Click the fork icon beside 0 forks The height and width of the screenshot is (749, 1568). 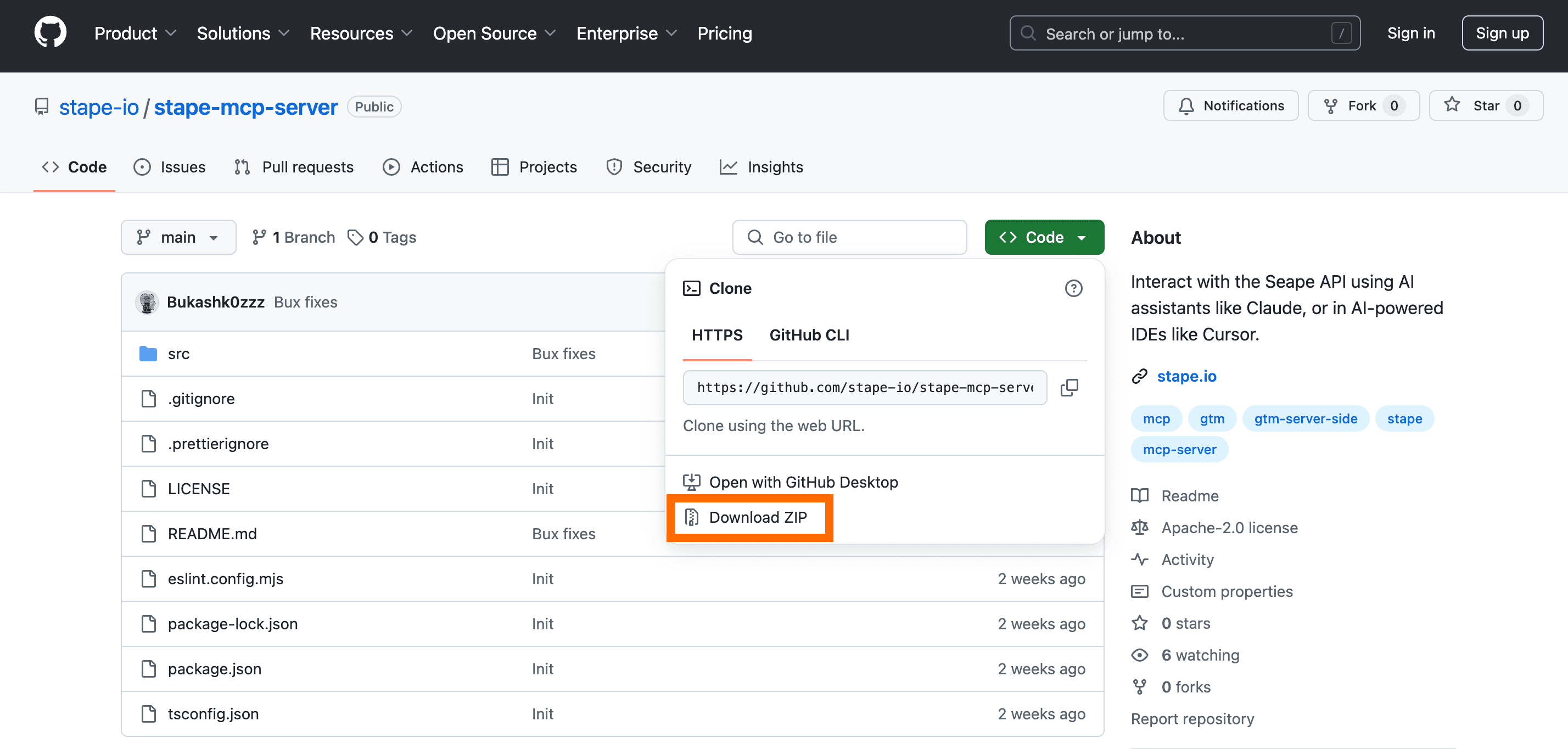tap(1139, 687)
